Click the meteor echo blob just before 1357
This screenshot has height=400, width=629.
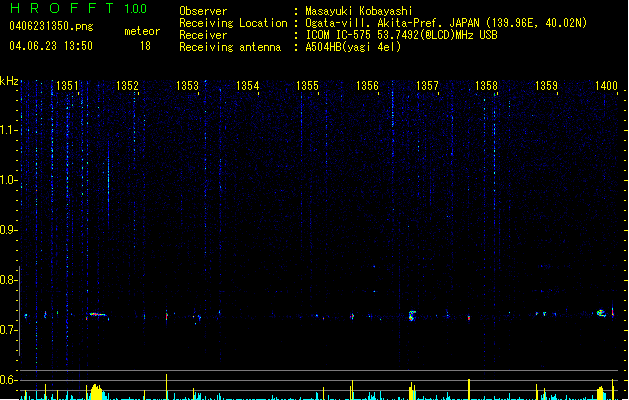pos(412,315)
